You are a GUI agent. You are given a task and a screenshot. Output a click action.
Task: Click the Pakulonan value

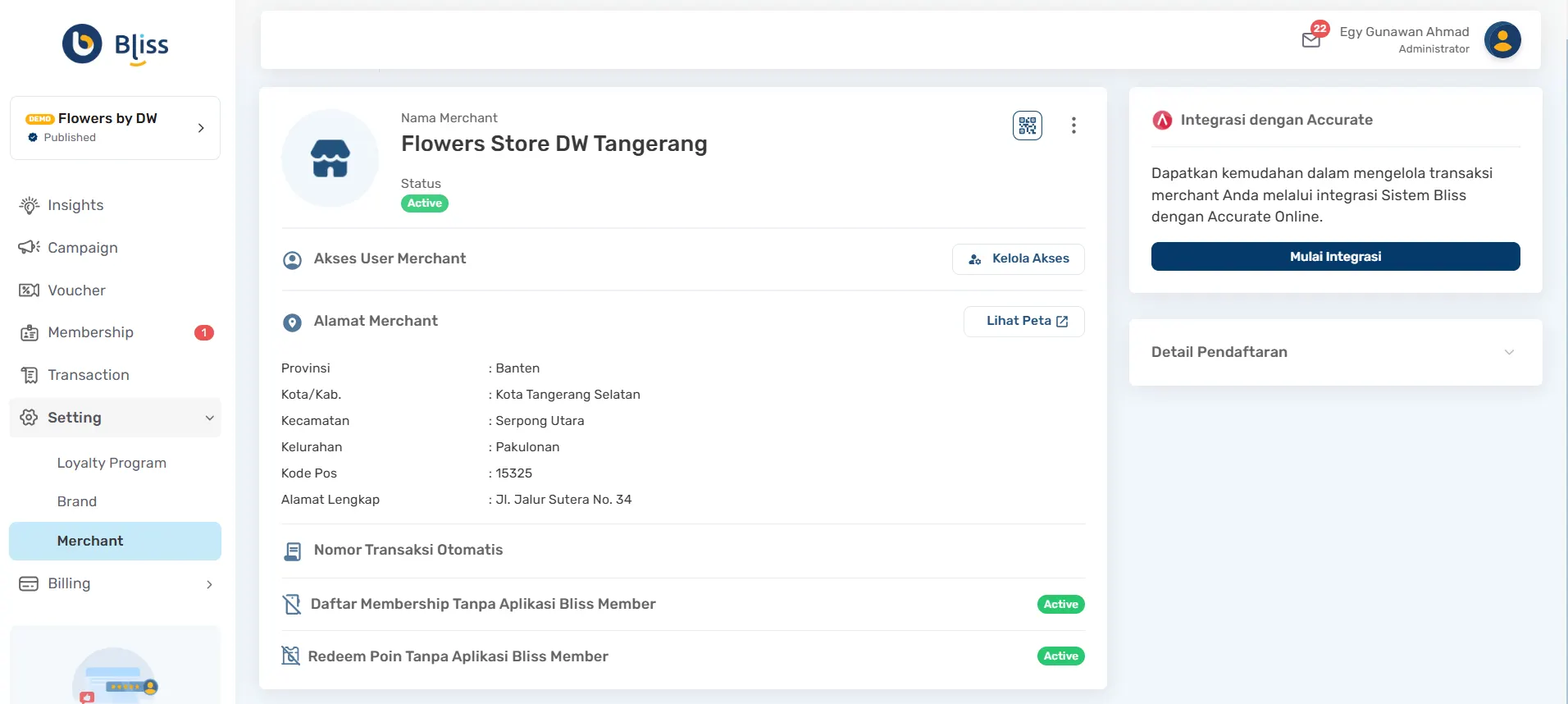point(527,447)
